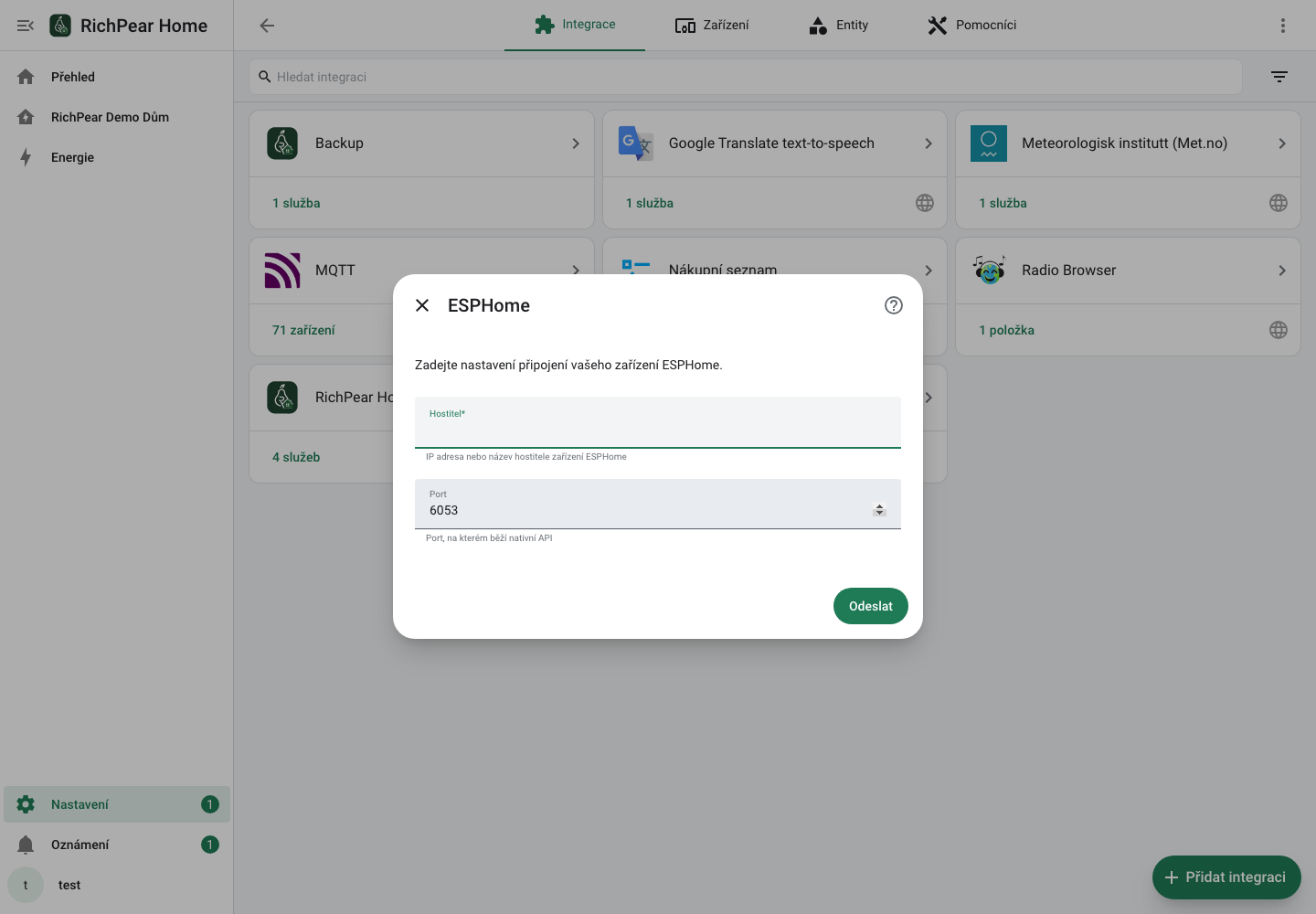Open Energie in the sidebar
This screenshot has height=914, width=1316.
[x=117, y=157]
